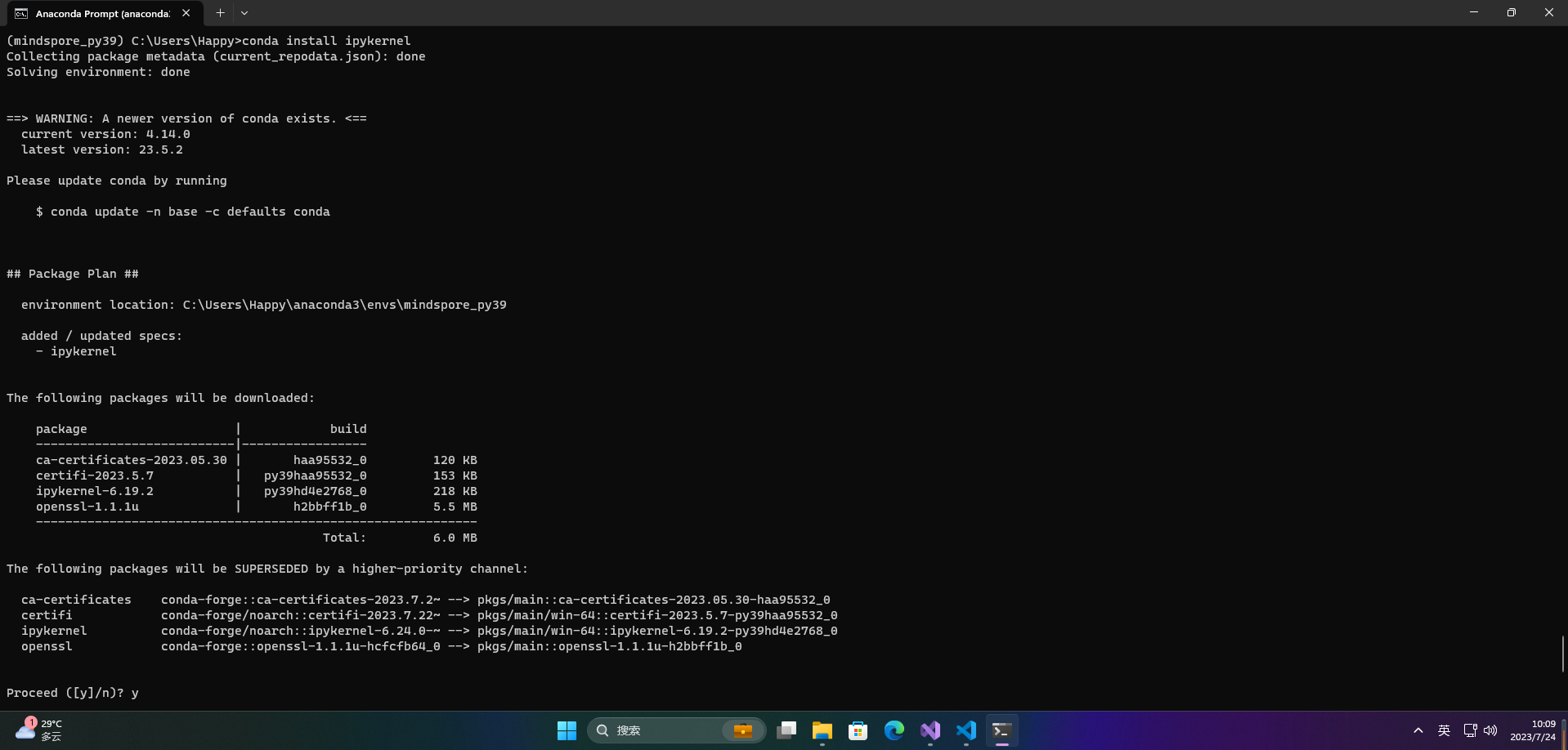Click the 'package' column header text
1568x750 pixels.
click(x=61, y=429)
